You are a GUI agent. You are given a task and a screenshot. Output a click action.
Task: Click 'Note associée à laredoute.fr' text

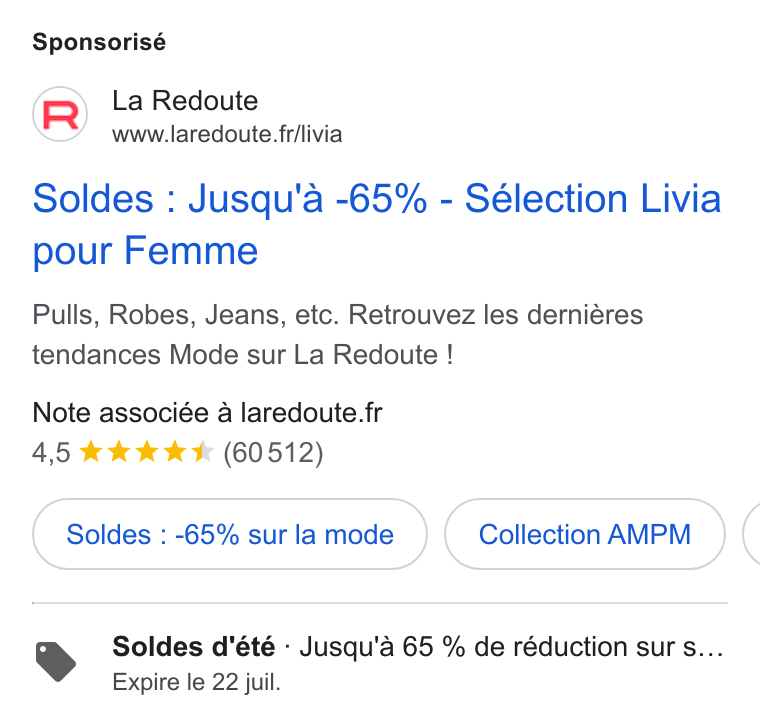(207, 413)
